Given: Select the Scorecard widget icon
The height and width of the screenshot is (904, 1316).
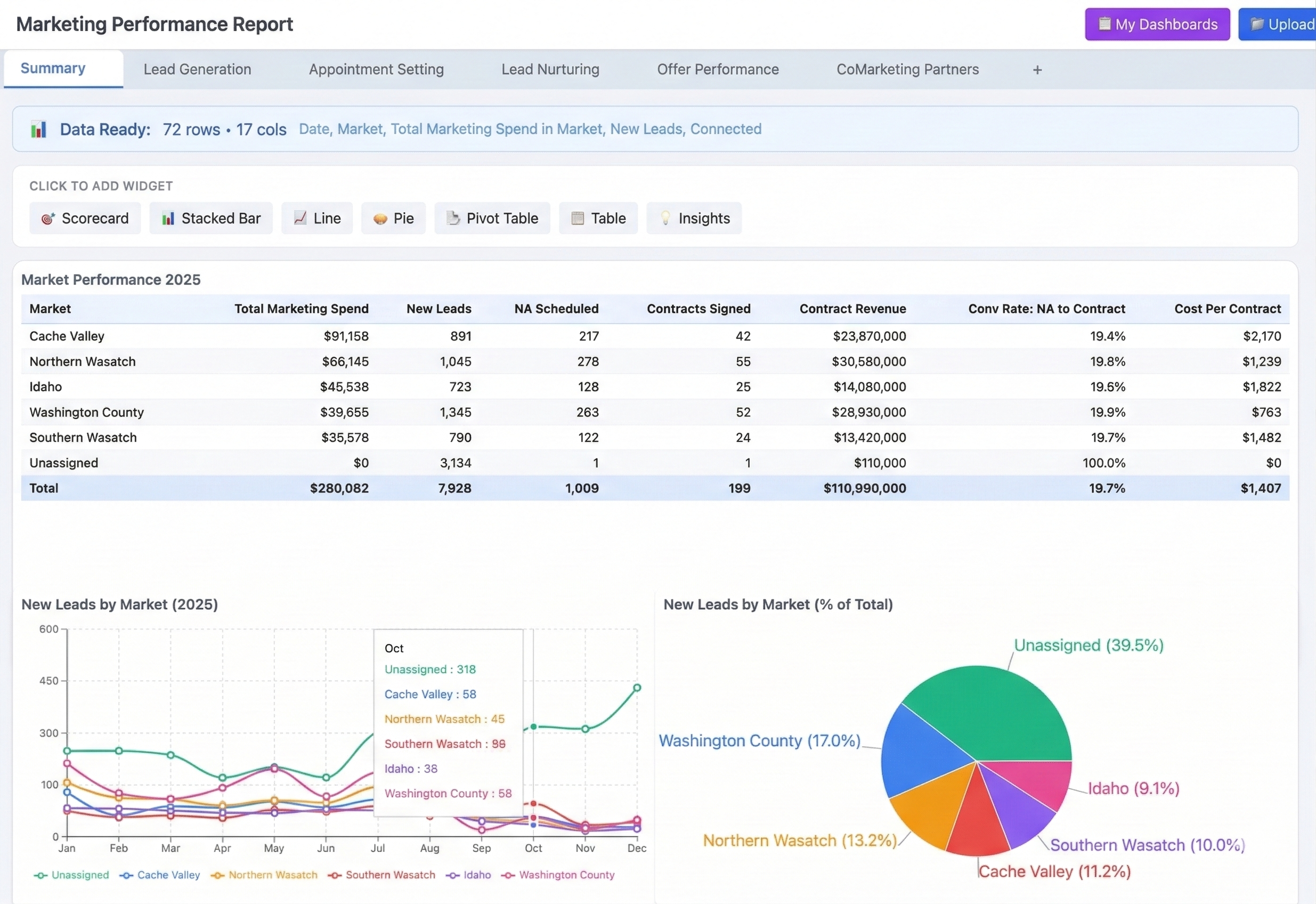Looking at the screenshot, I should coord(47,218).
